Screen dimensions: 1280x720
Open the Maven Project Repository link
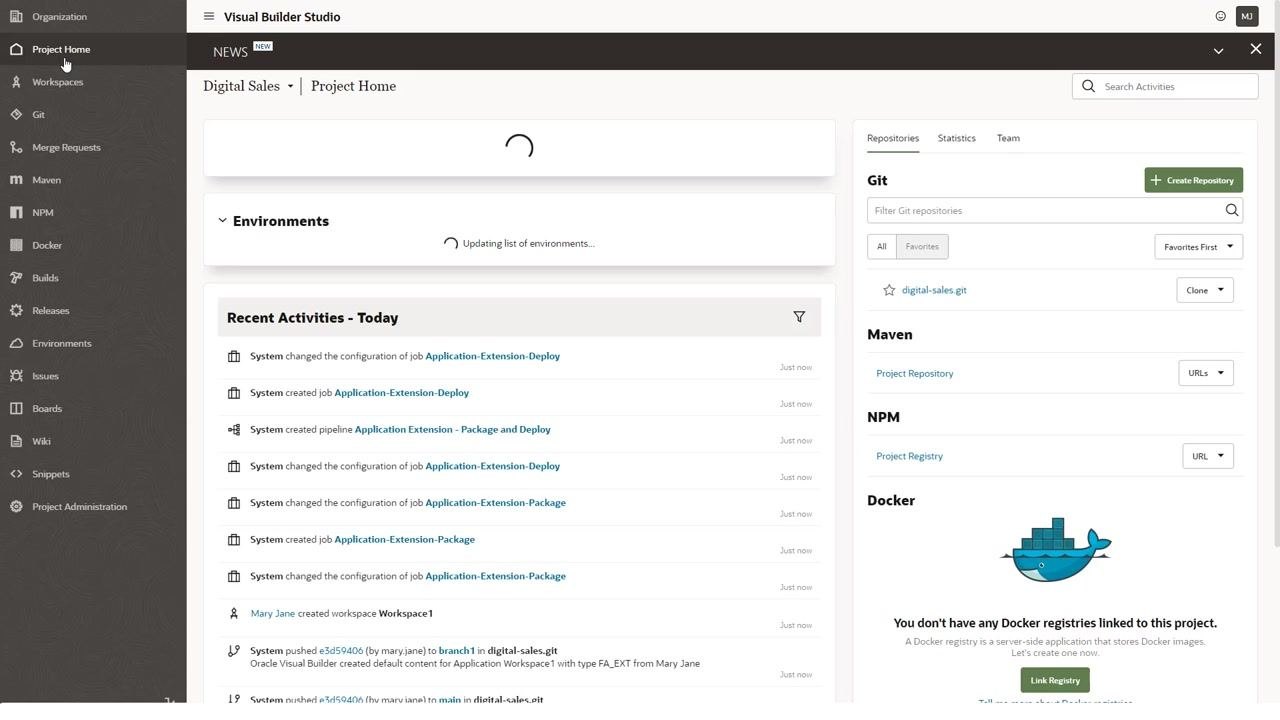tap(915, 373)
